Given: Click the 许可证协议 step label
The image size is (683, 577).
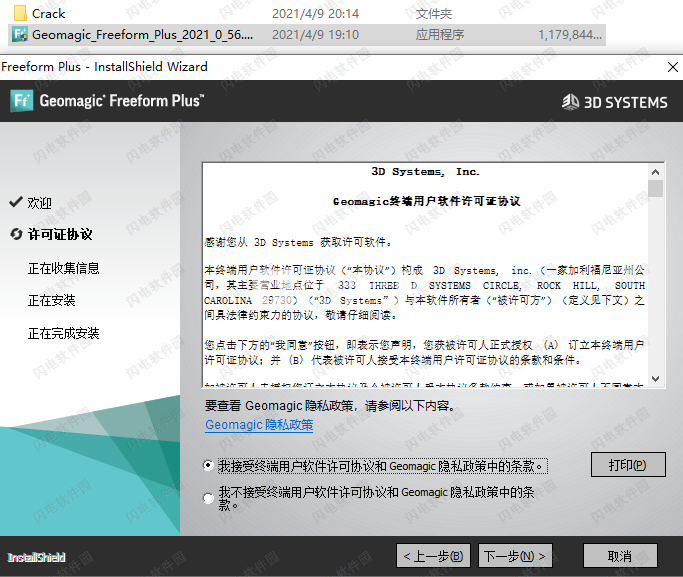Looking at the screenshot, I should pyautogui.click(x=60, y=234).
